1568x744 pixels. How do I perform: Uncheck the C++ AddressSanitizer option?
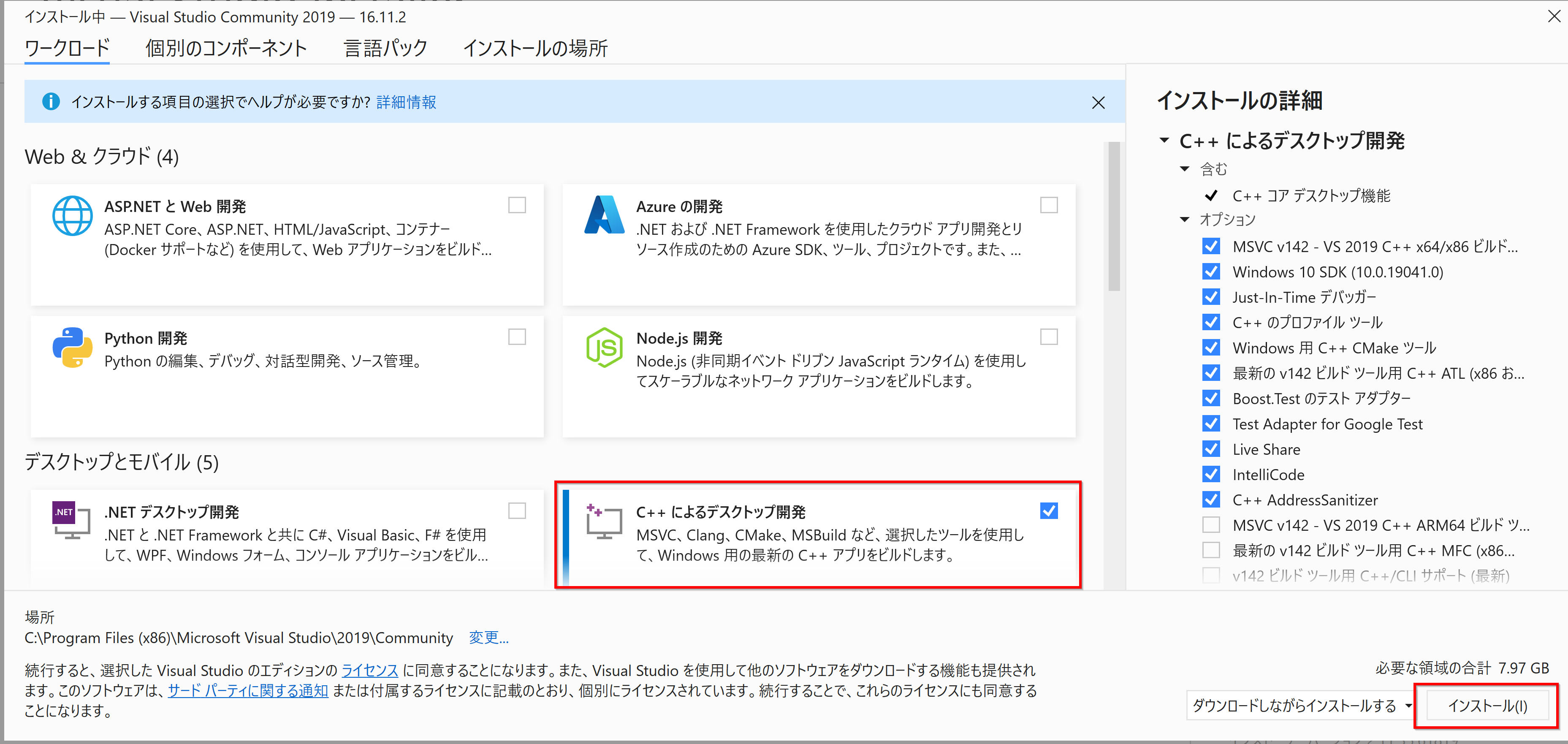coord(1211,500)
